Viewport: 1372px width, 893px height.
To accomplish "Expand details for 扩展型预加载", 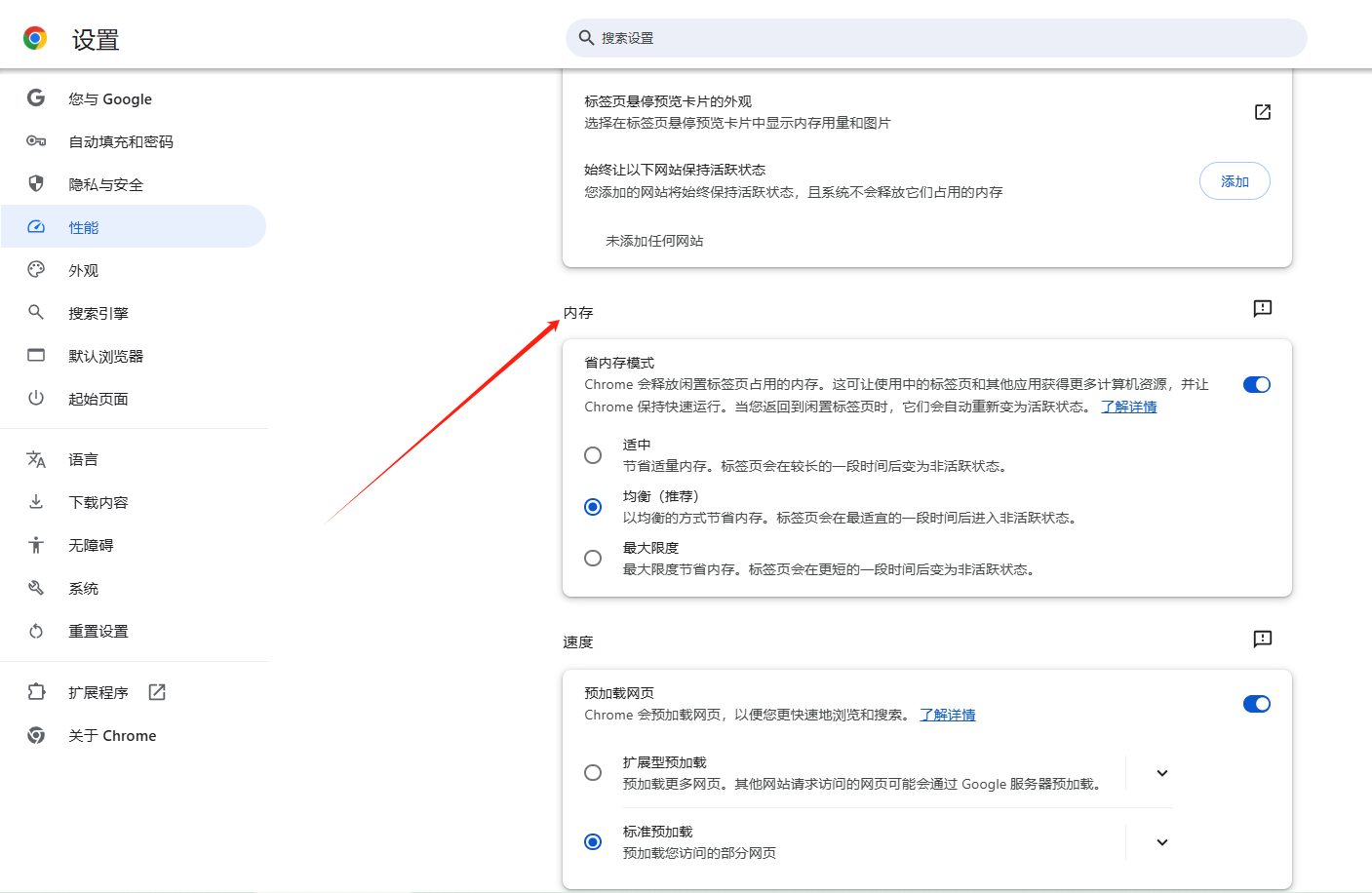I will click(1162, 773).
